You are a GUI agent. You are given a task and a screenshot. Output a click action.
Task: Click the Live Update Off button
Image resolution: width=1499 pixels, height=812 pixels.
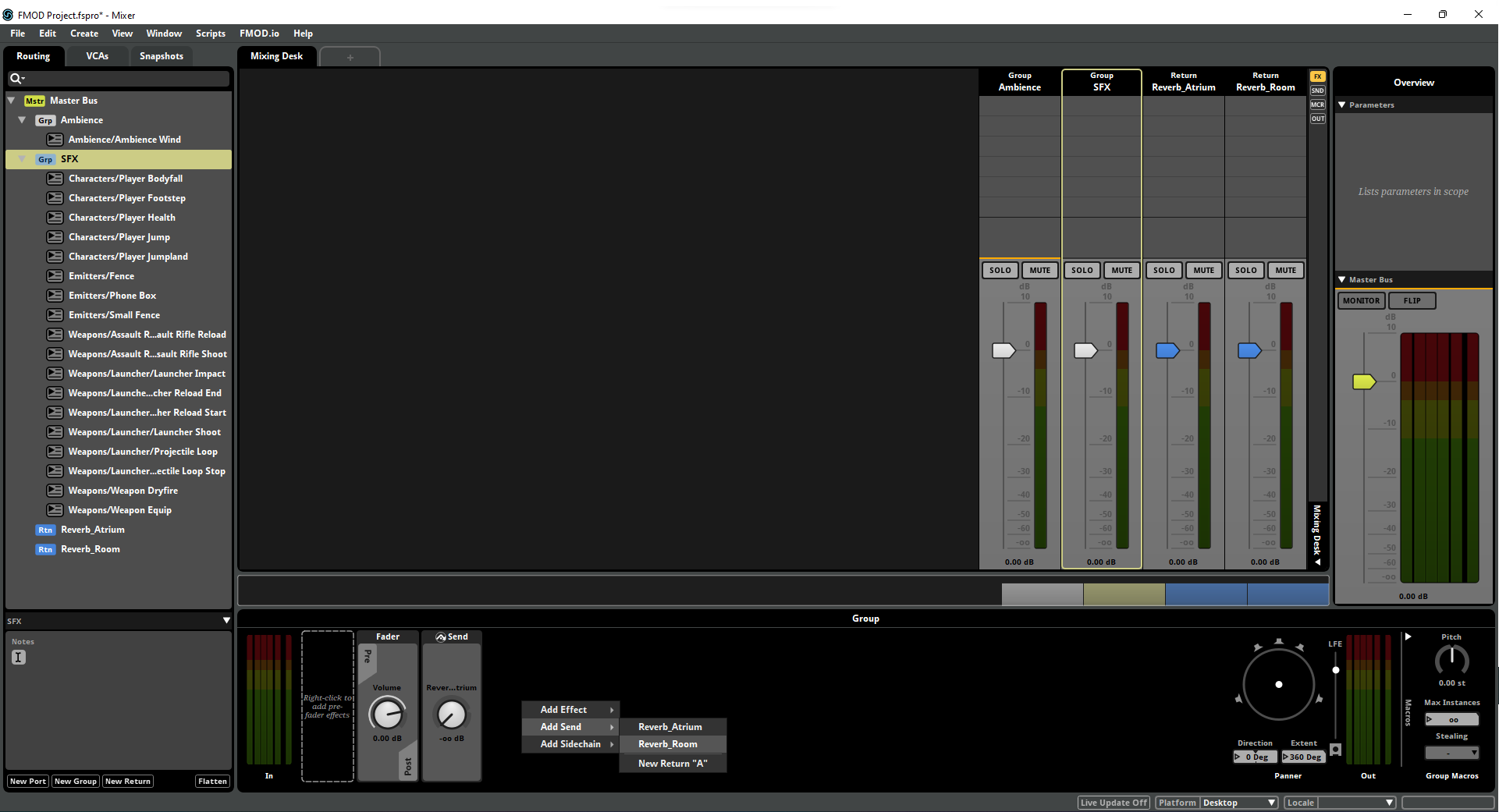[x=1114, y=803]
